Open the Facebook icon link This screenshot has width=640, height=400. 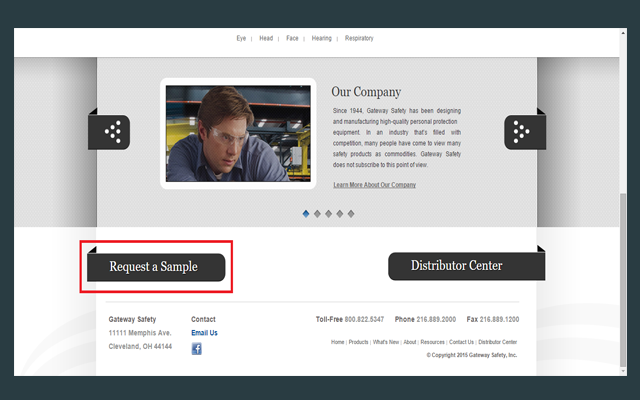pyautogui.click(x=197, y=349)
